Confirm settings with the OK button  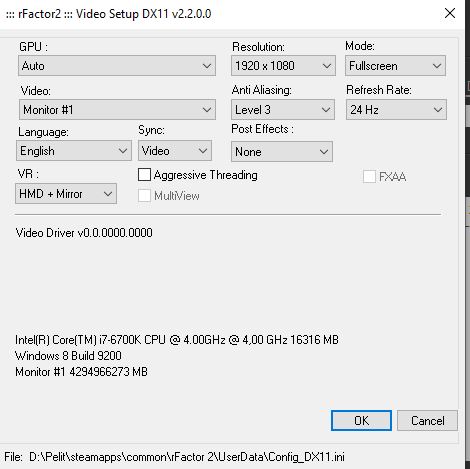pyautogui.click(x=361, y=420)
